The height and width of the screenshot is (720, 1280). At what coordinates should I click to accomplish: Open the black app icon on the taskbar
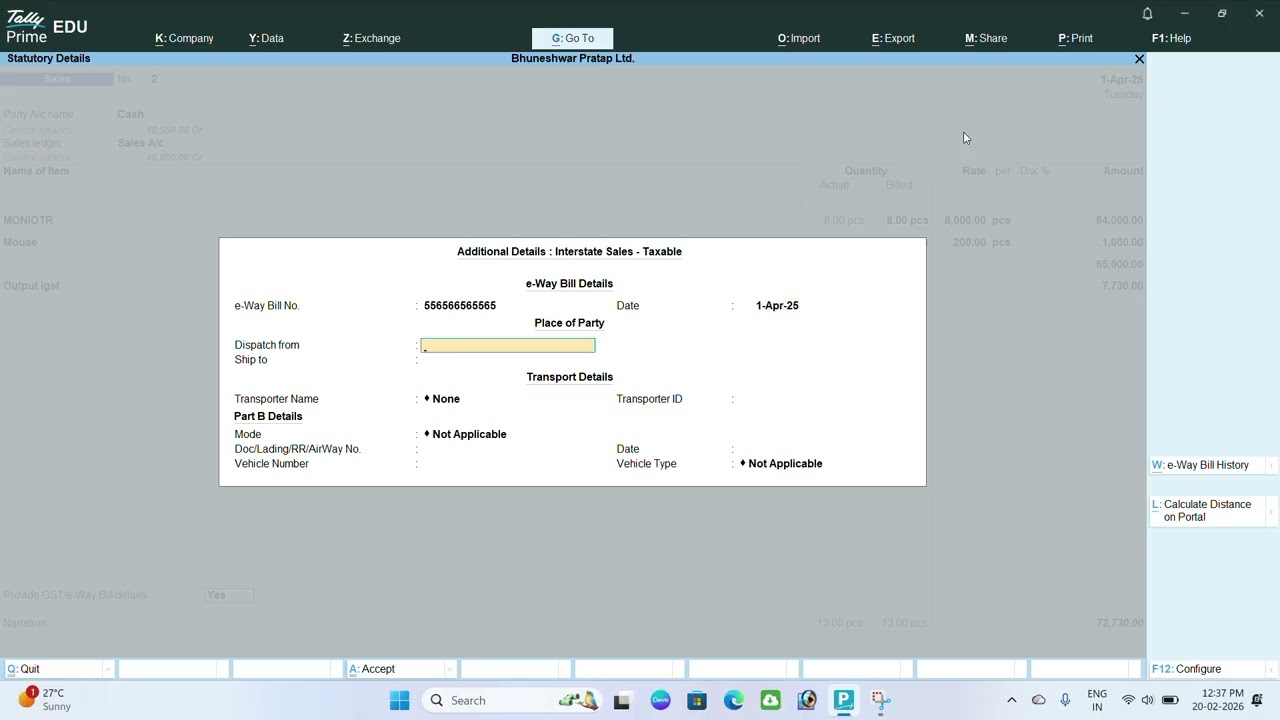[x=622, y=700]
